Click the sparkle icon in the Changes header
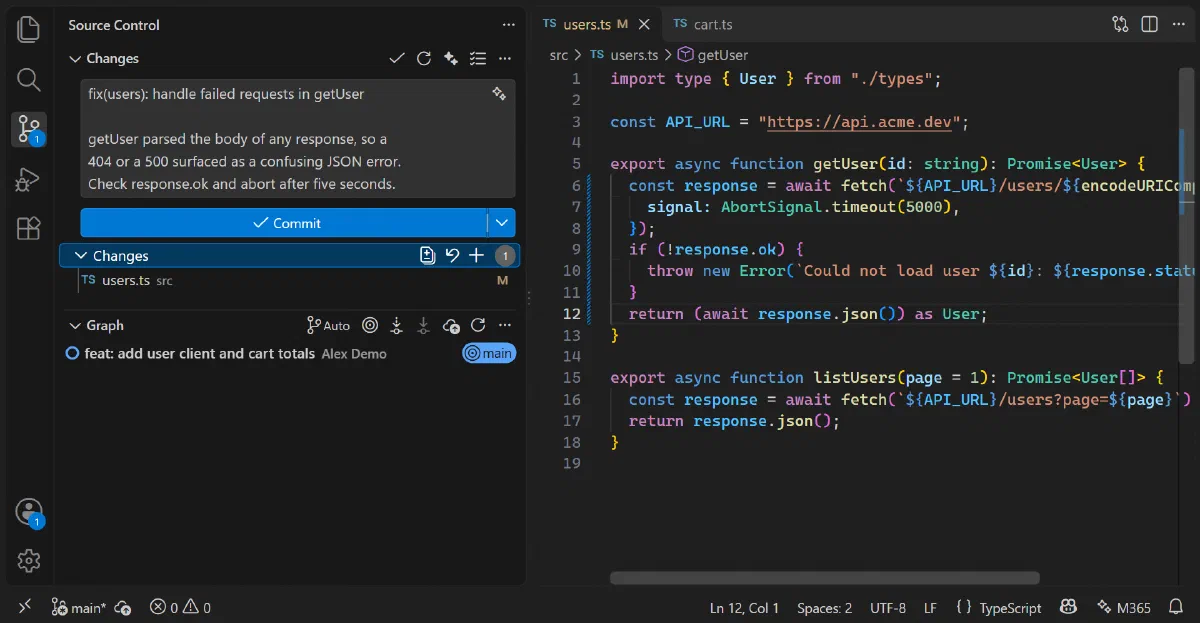Screen dimensions: 1200x623 (x=451, y=59)
